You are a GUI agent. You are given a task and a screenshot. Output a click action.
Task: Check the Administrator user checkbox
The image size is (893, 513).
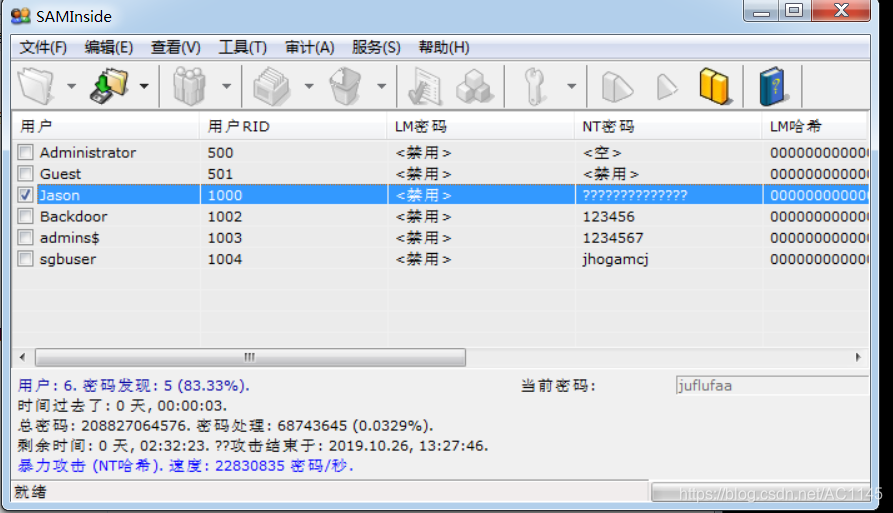[x=25, y=152]
